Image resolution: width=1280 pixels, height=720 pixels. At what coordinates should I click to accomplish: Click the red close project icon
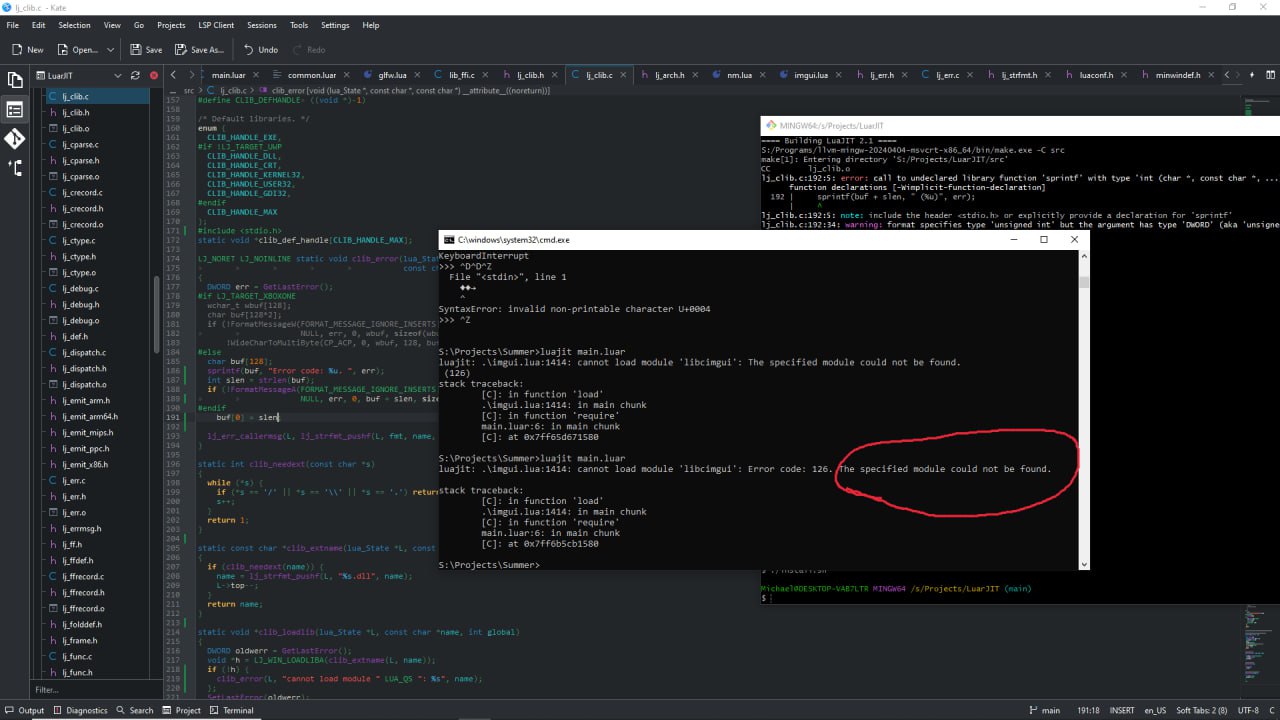click(153, 75)
